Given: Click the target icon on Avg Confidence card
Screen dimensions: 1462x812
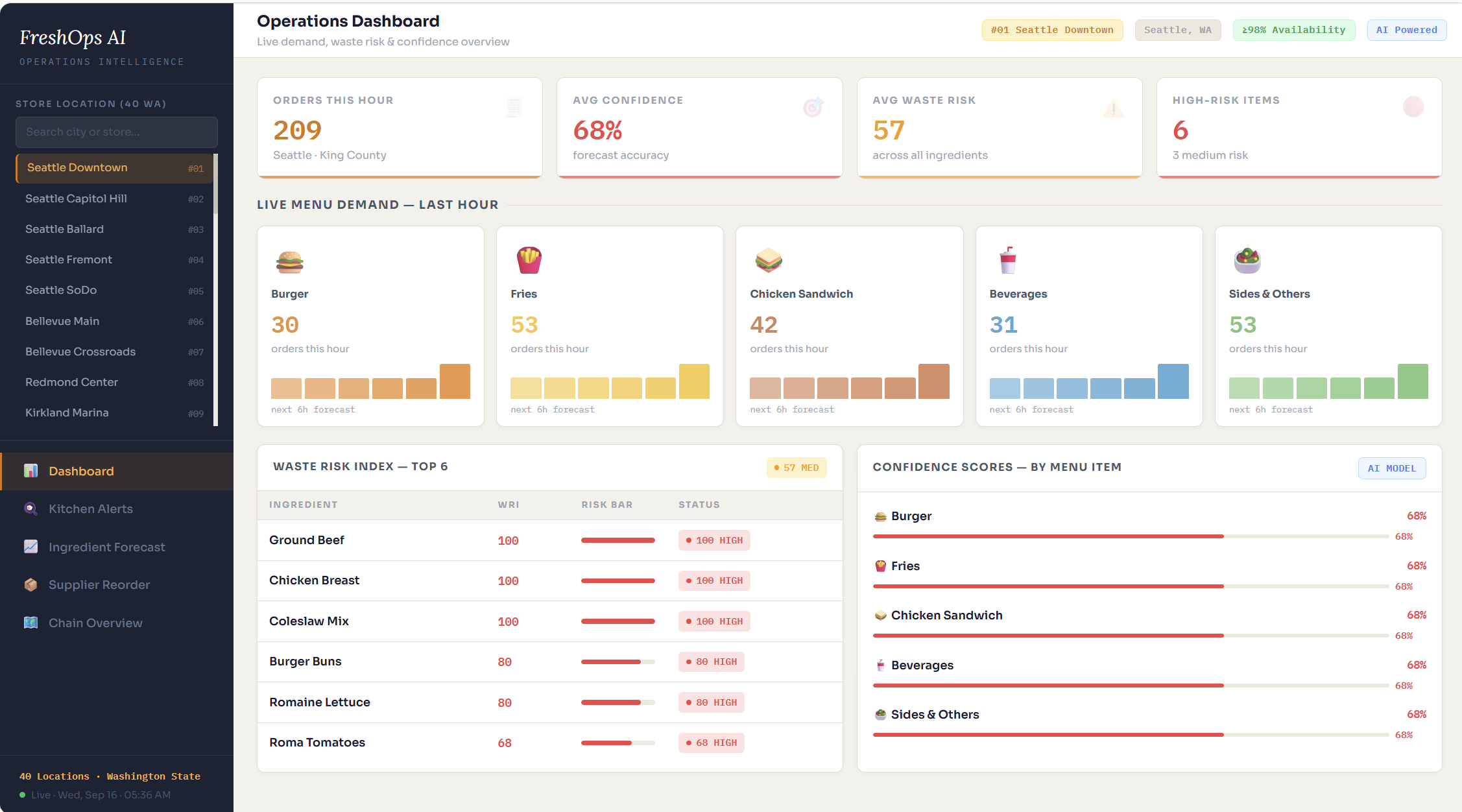Looking at the screenshot, I should (813, 107).
